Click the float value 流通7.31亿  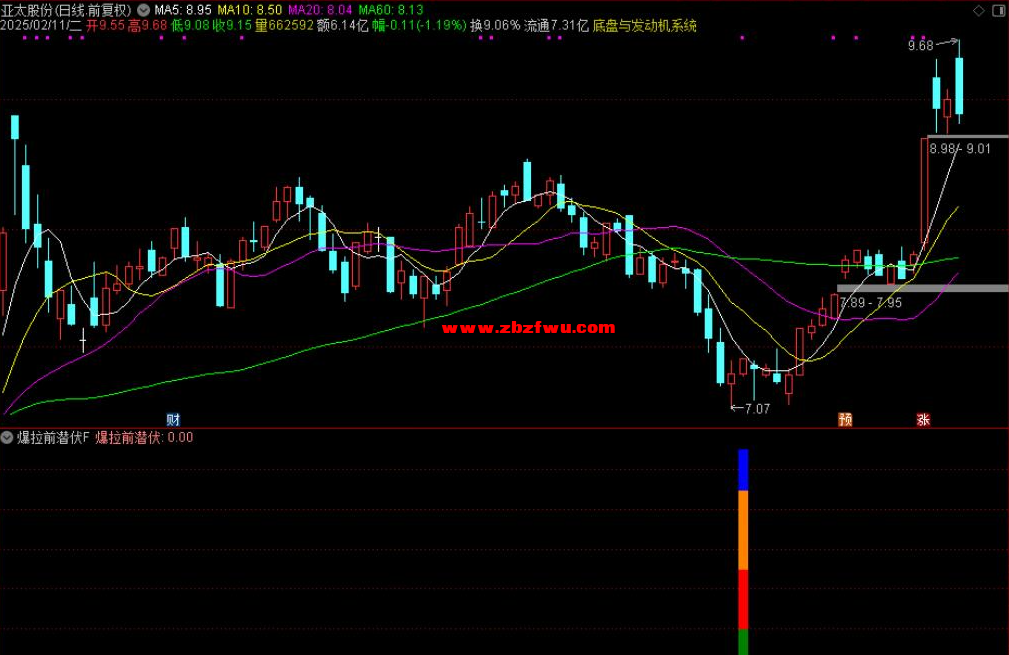tap(556, 26)
